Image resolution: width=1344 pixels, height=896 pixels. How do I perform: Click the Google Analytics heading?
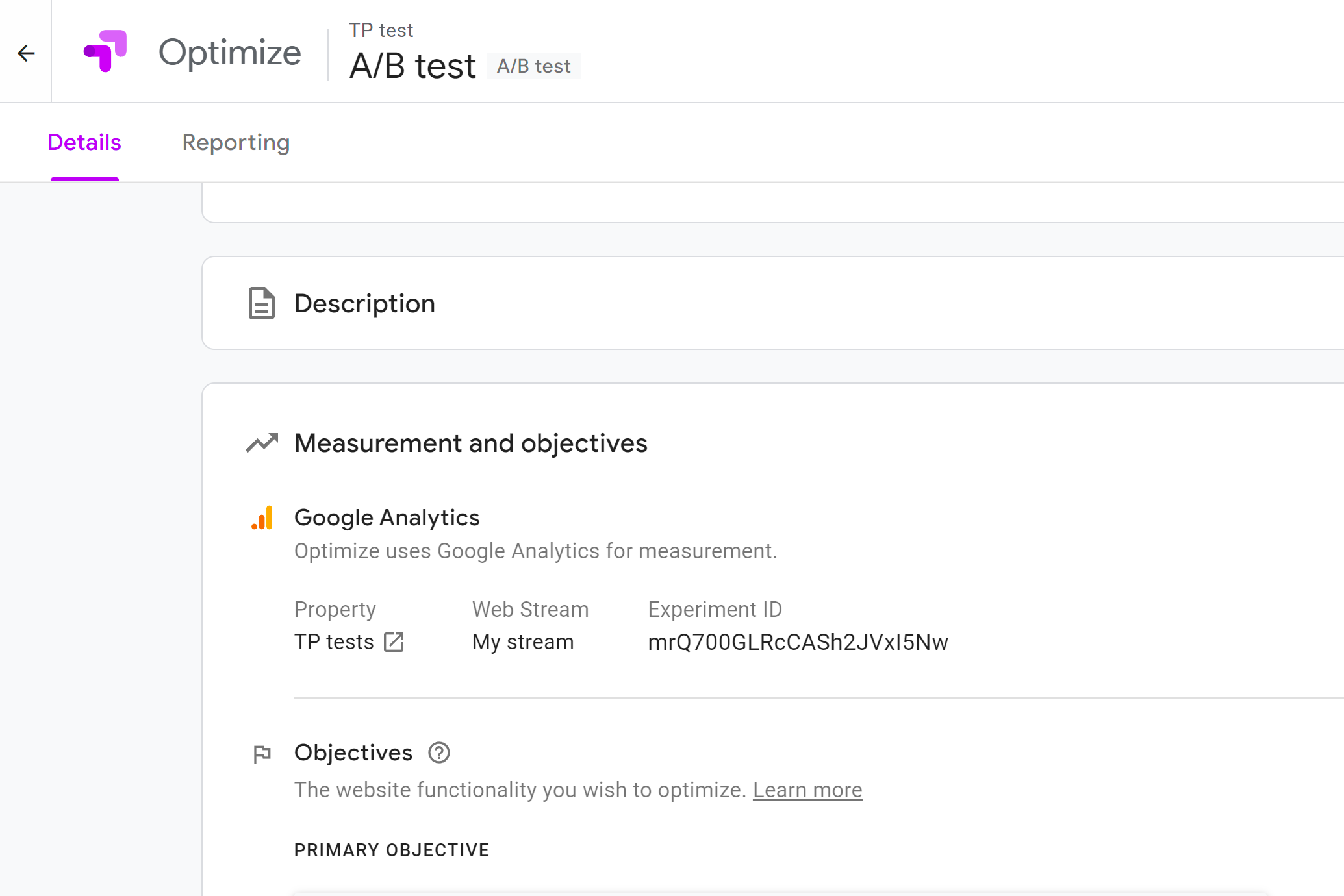[387, 517]
